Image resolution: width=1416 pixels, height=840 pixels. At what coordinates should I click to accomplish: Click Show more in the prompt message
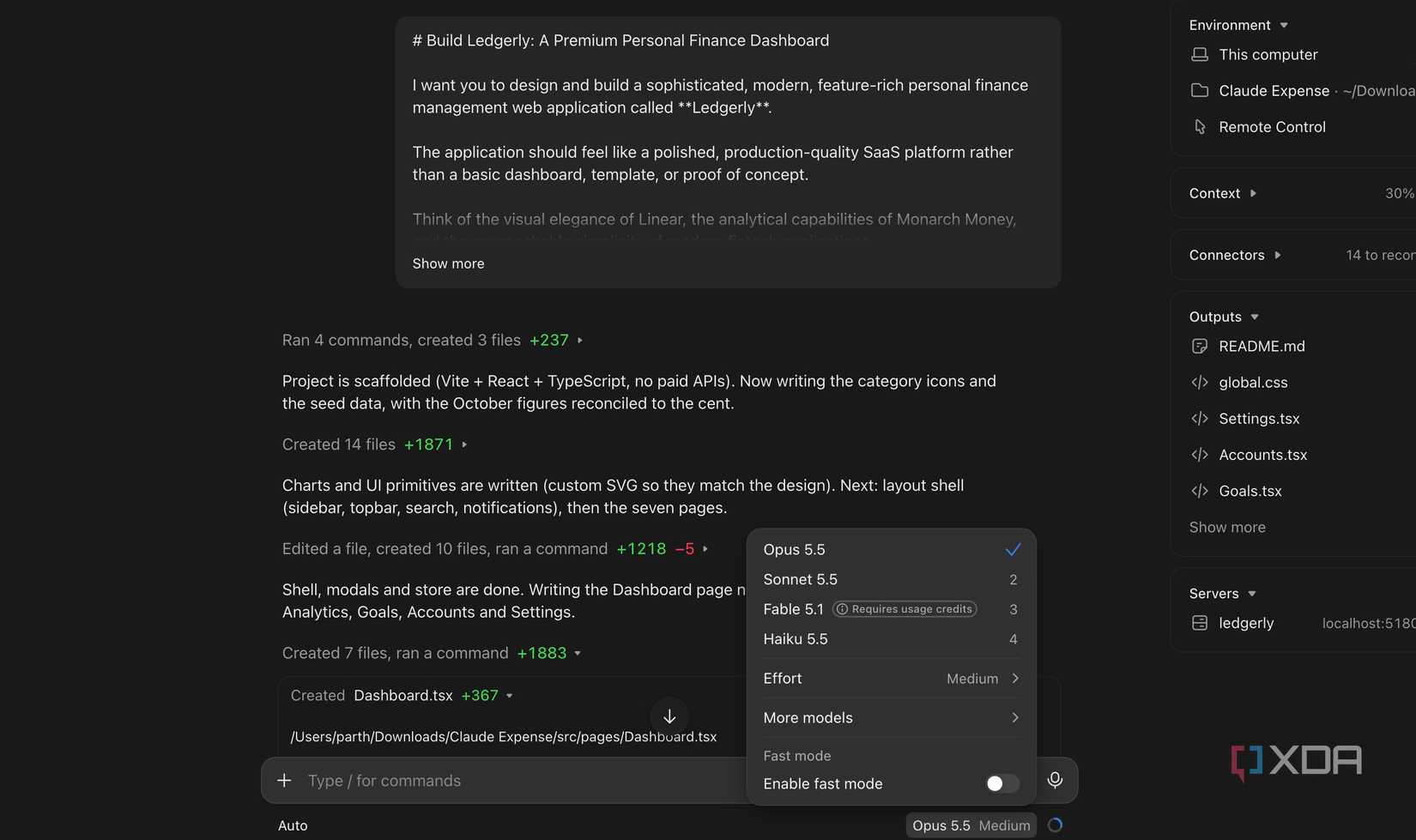448,264
